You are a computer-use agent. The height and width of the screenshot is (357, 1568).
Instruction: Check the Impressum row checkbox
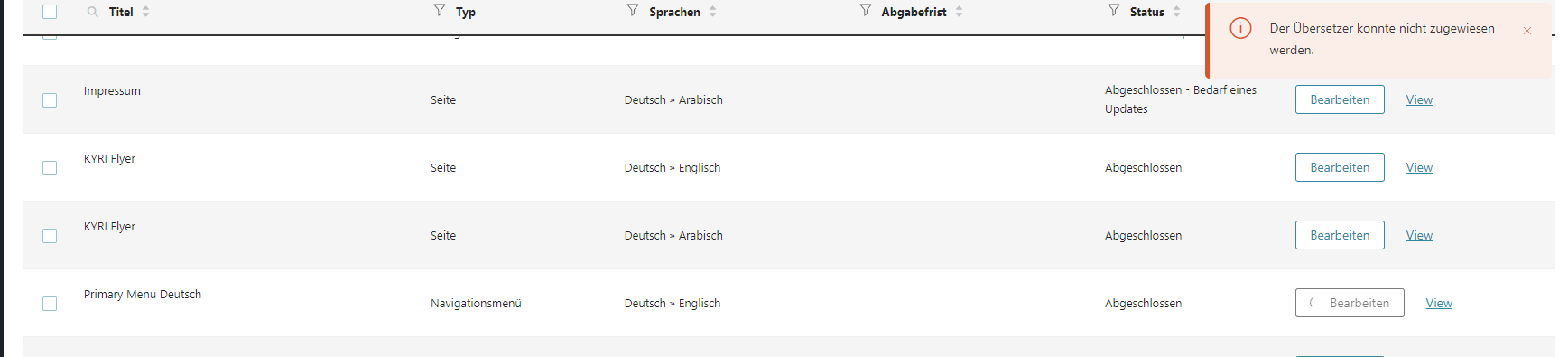point(50,100)
